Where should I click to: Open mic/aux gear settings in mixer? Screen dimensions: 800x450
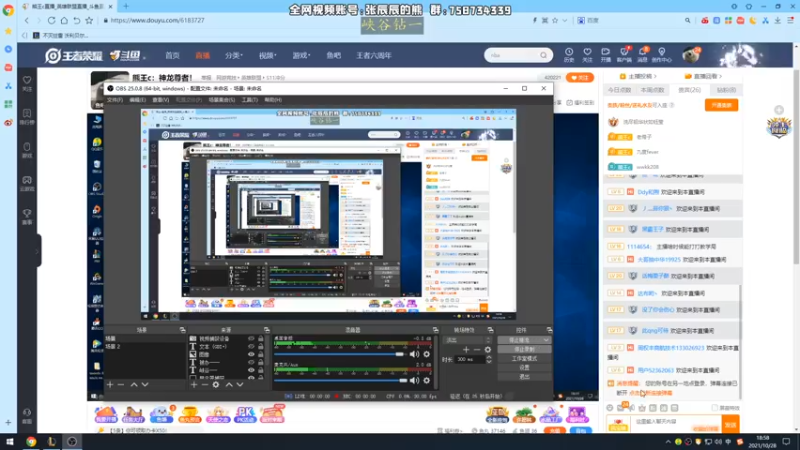point(427,380)
